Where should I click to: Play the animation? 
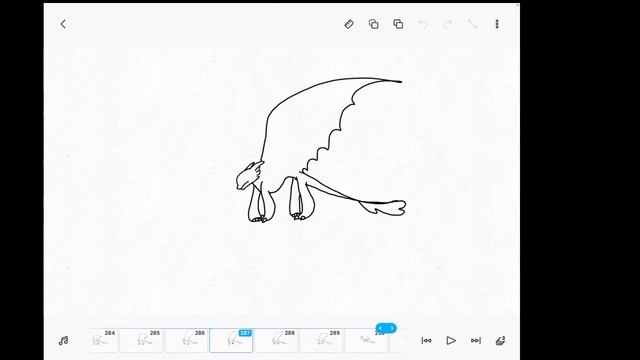(x=451, y=340)
